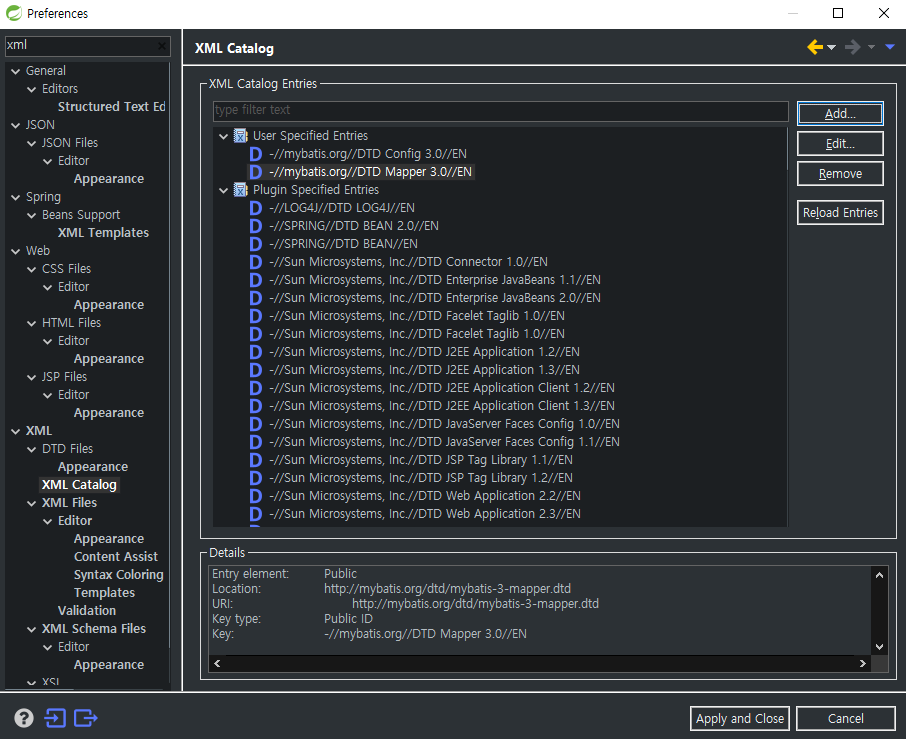This screenshot has width=906, height=739.
Task: Click the Details panel scroll down arrow
Action: point(879,647)
